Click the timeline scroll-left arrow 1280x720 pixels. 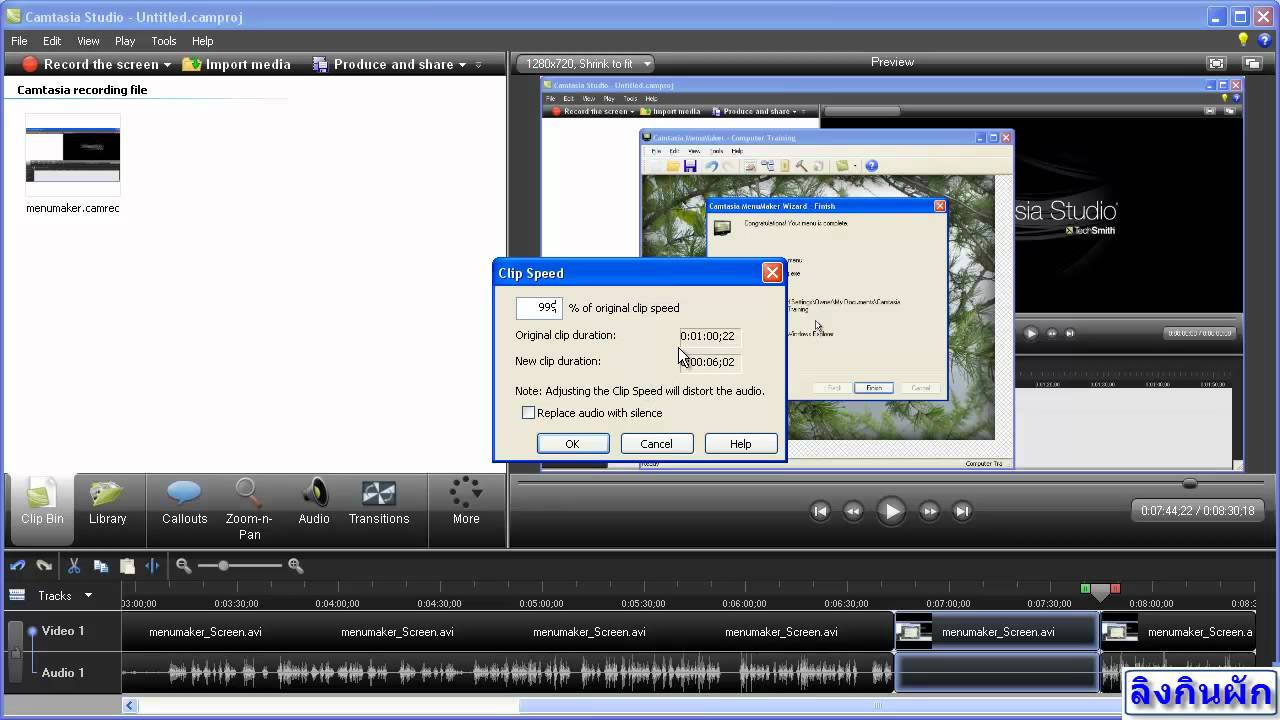tap(129, 705)
